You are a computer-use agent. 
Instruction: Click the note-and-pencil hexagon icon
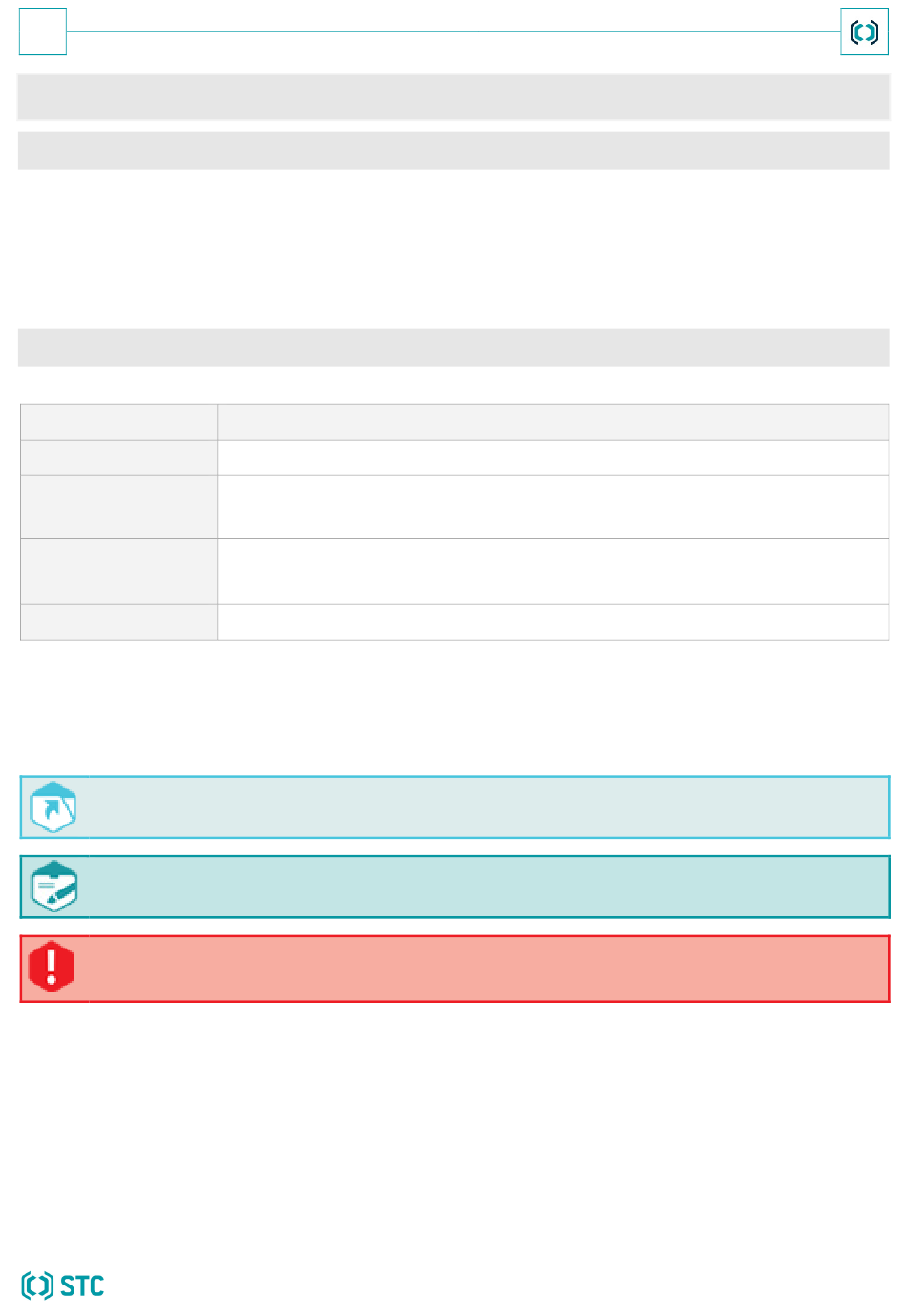click(x=53, y=887)
